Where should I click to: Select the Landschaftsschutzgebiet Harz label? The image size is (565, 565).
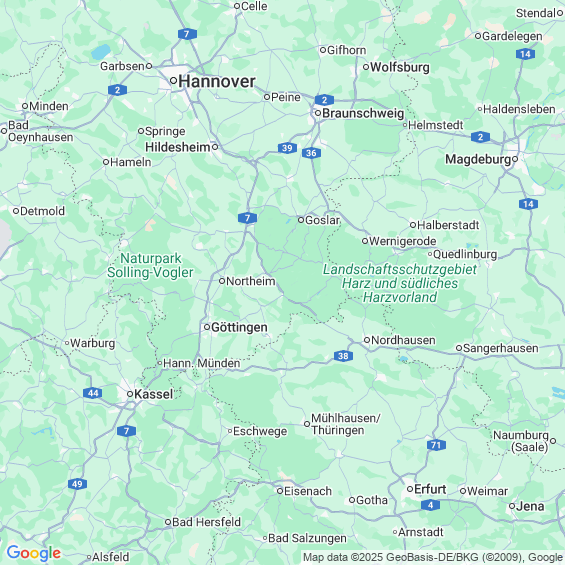(x=400, y=284)
